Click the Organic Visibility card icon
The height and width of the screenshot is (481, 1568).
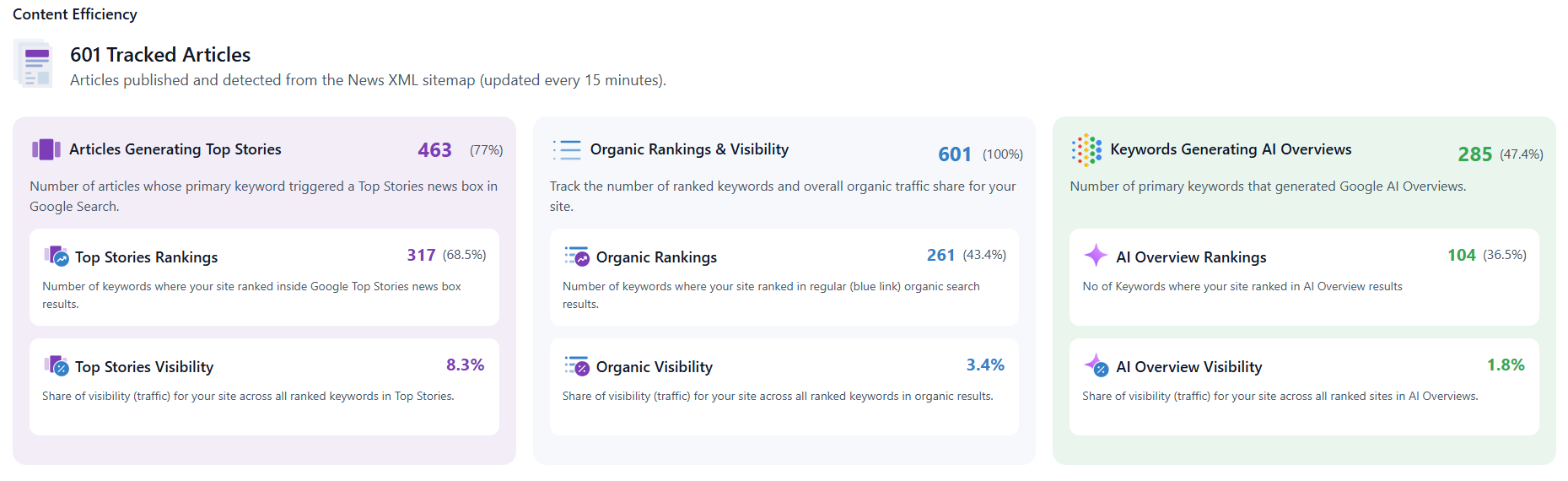pyautogui.click(x=577, y=365)
